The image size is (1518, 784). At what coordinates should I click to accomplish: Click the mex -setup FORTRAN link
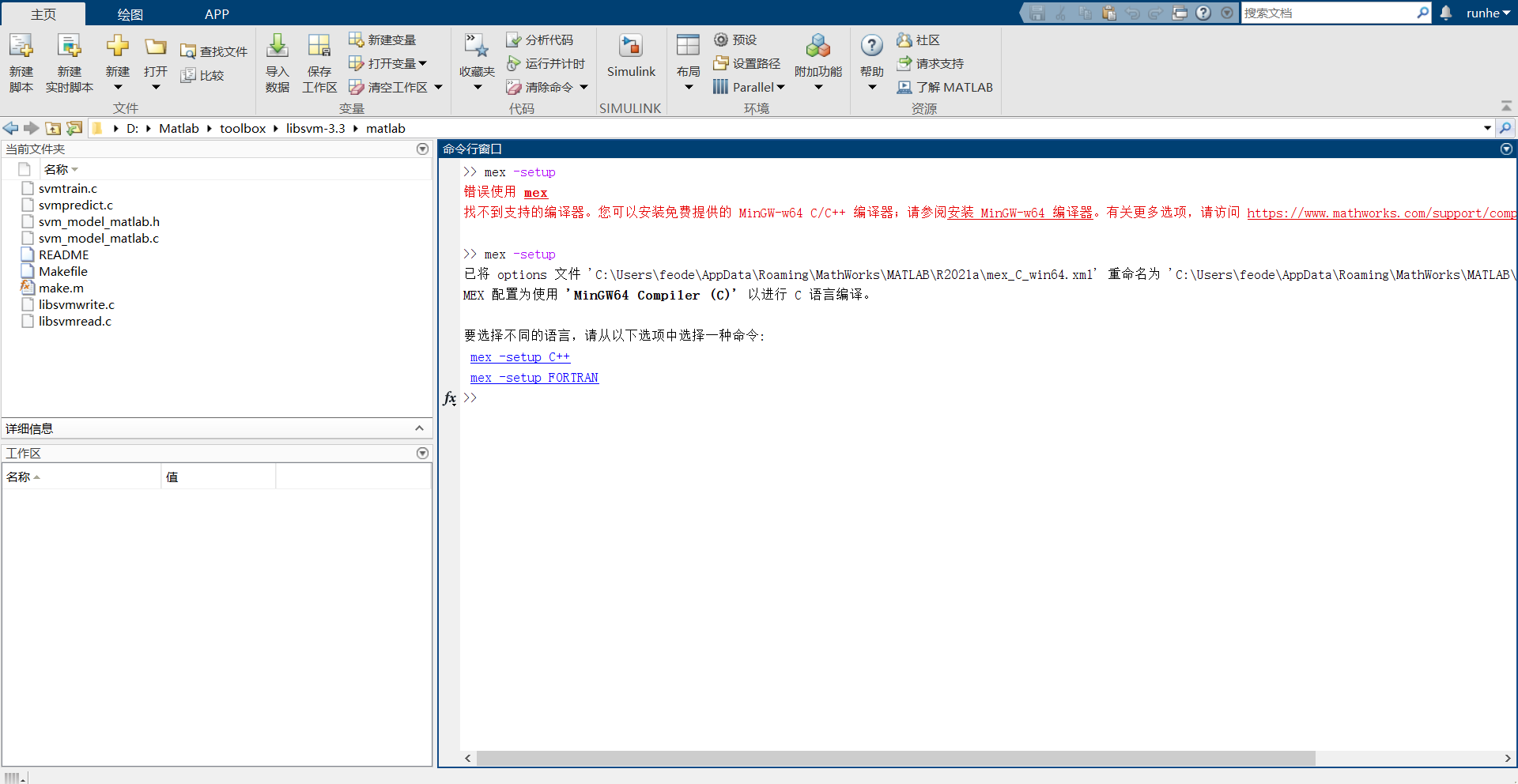(x=534, y=378)
